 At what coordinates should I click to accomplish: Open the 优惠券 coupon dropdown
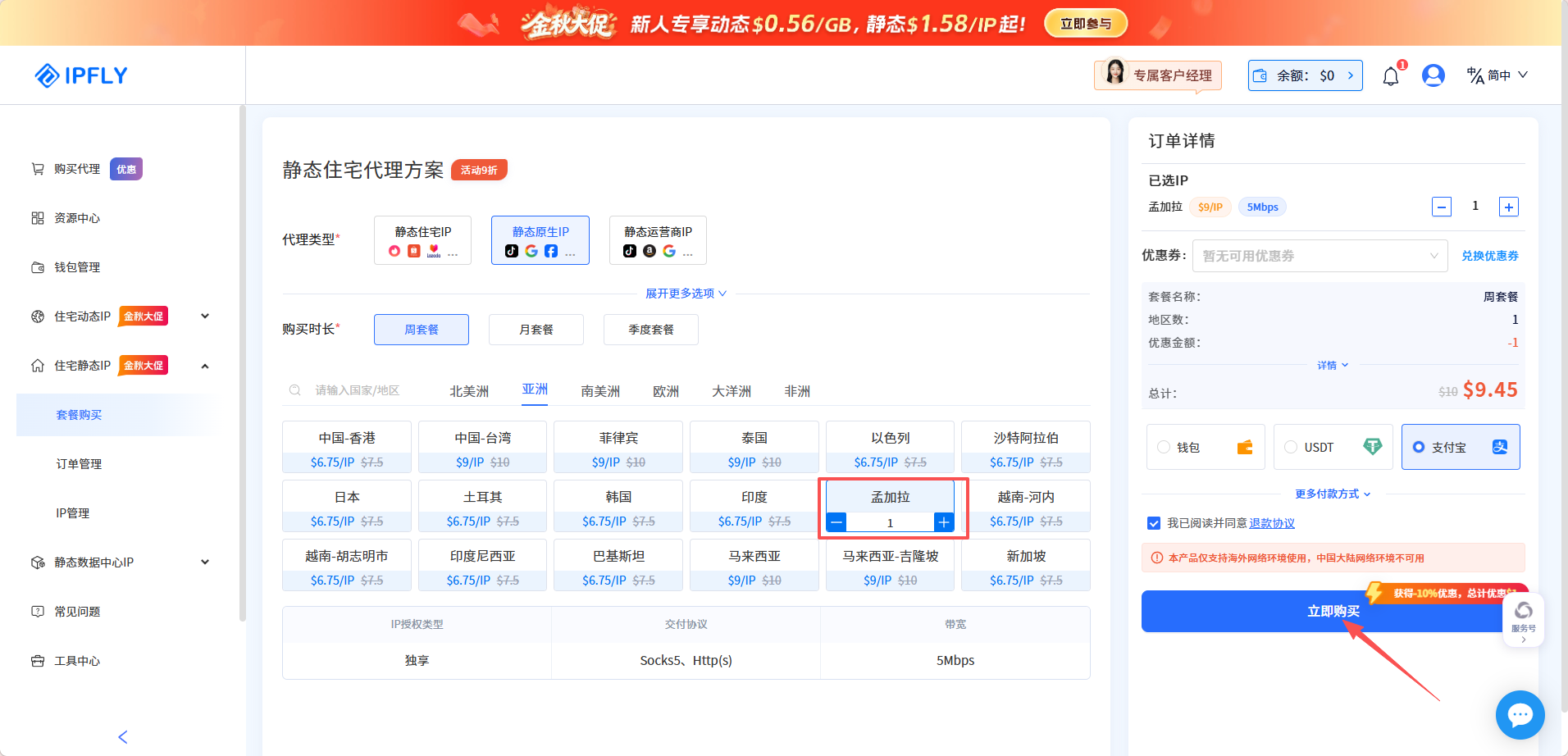(x=1320, y=256)
